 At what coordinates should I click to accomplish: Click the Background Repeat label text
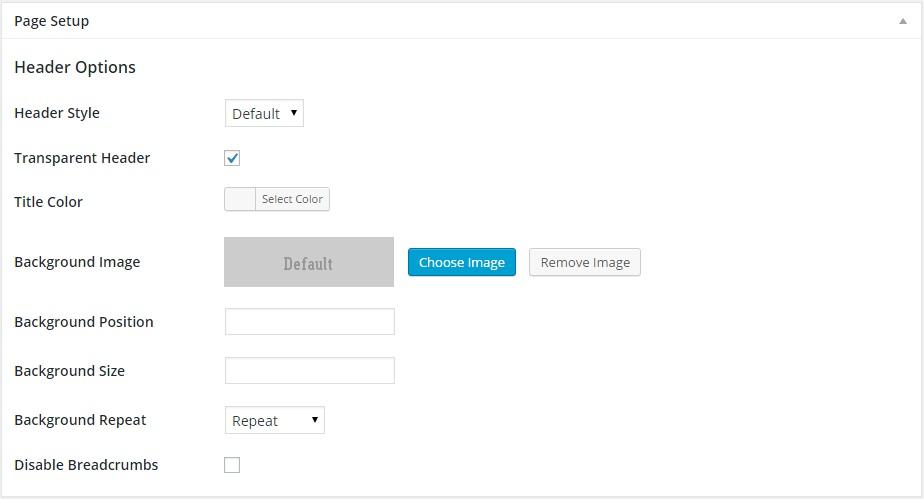pos(80,420)
